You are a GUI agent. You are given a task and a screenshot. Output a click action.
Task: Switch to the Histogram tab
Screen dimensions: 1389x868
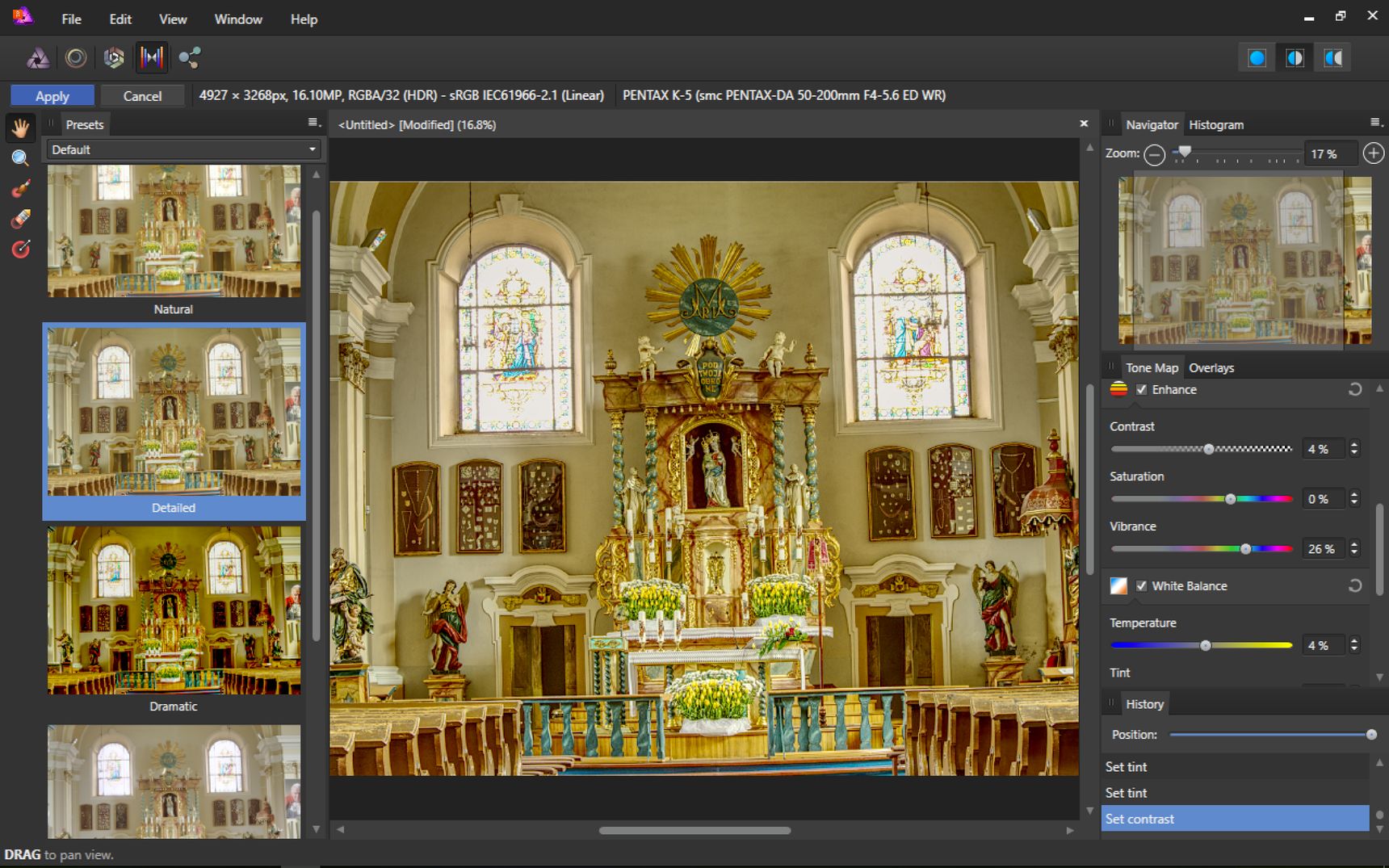pyautogui.click(x=1216, y=124)
